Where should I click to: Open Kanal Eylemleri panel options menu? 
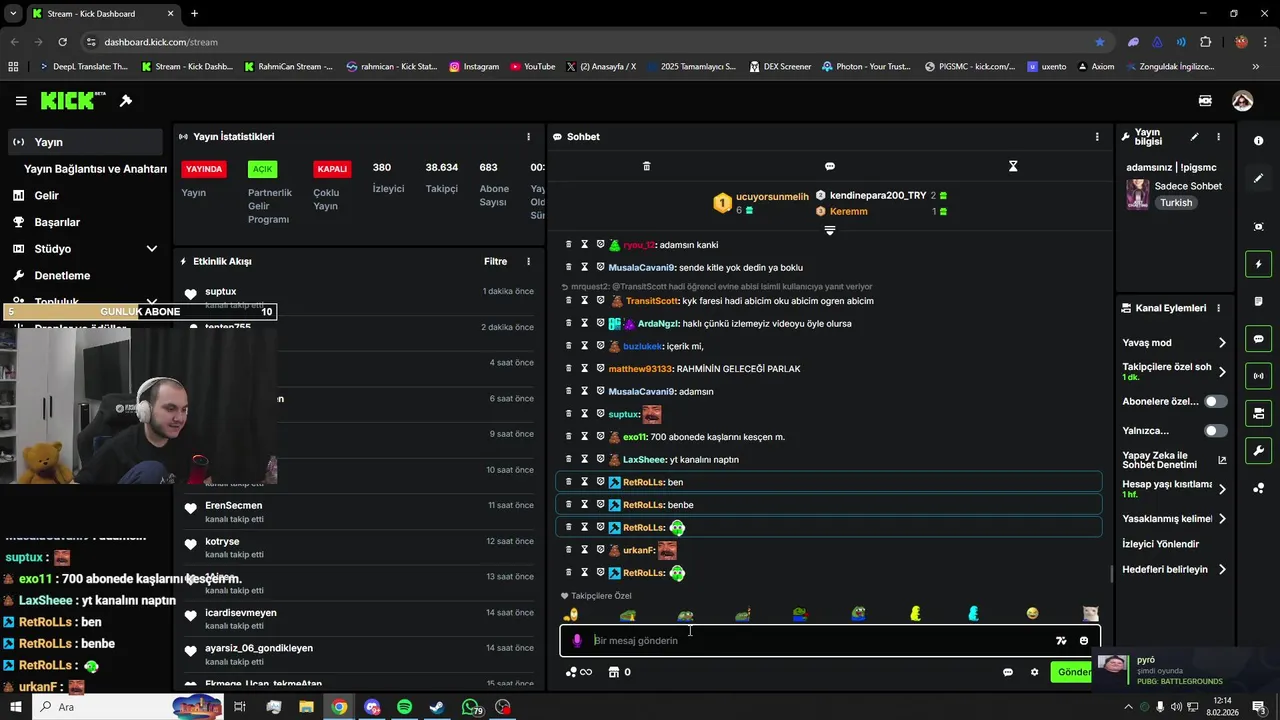point(1218,308)
